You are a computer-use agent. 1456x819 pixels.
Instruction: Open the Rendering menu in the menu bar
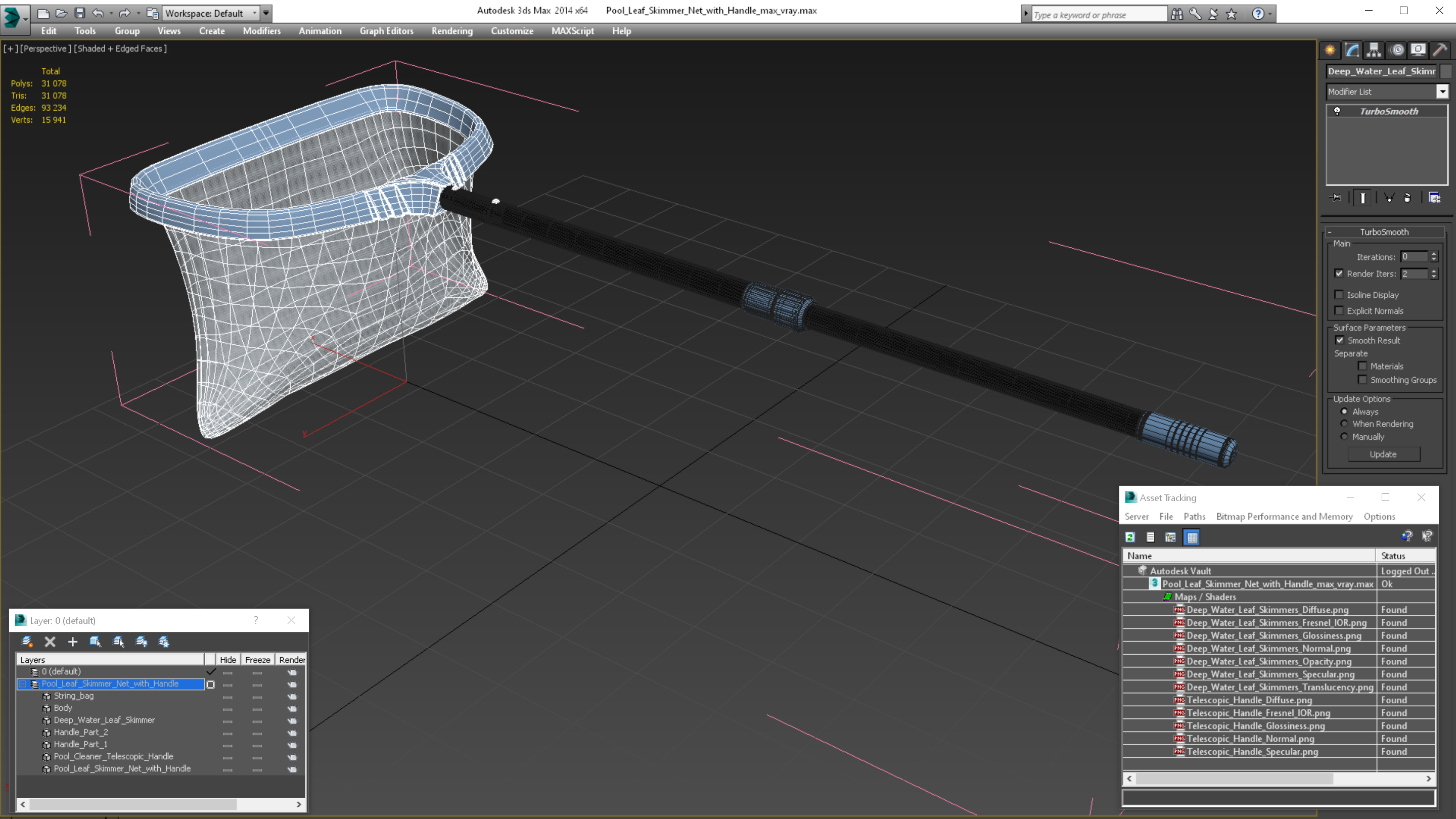coord(452,31)
